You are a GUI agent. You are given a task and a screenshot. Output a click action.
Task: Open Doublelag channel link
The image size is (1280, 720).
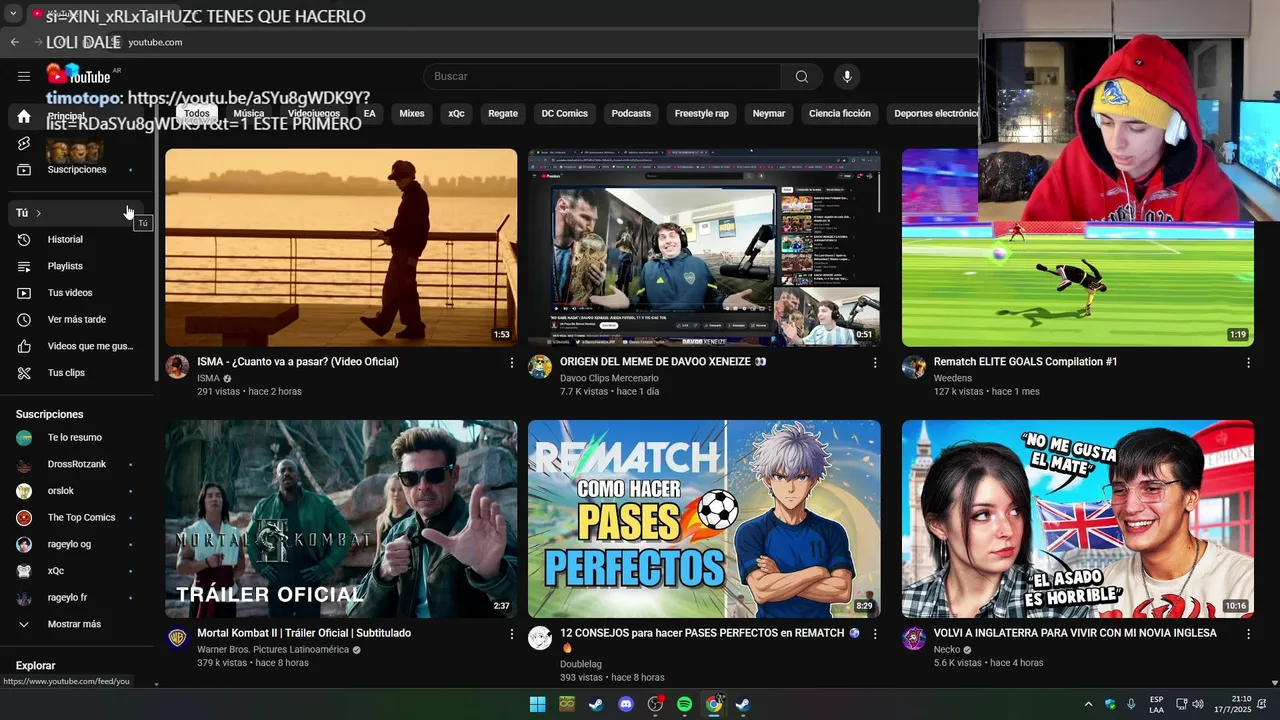click(x=581, y=664)
